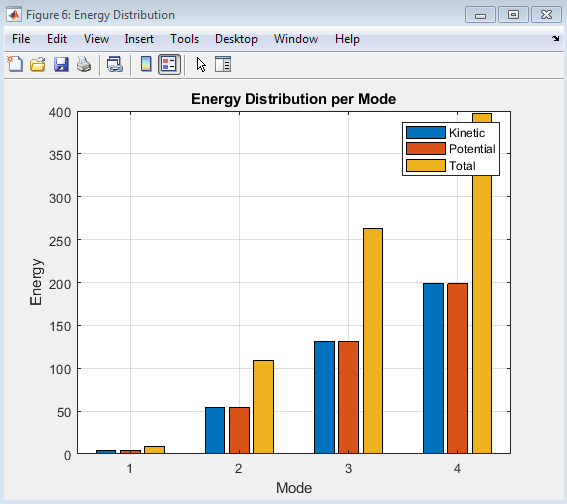This screenshot has width=567, height=504.
Task: Click the x-axis tick label 4
Action: click(457, 469)
